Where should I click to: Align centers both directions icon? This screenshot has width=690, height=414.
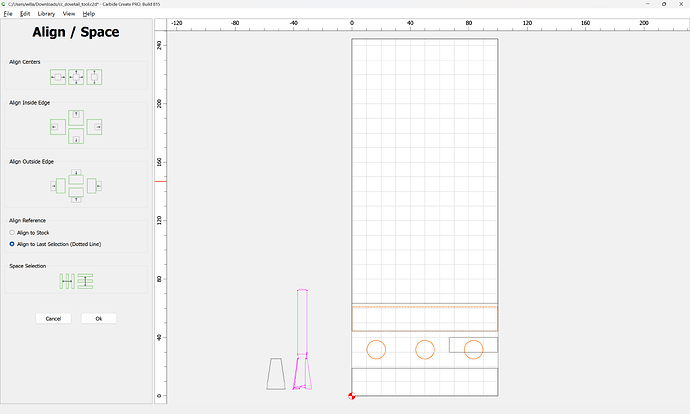(x=76, y=77)
